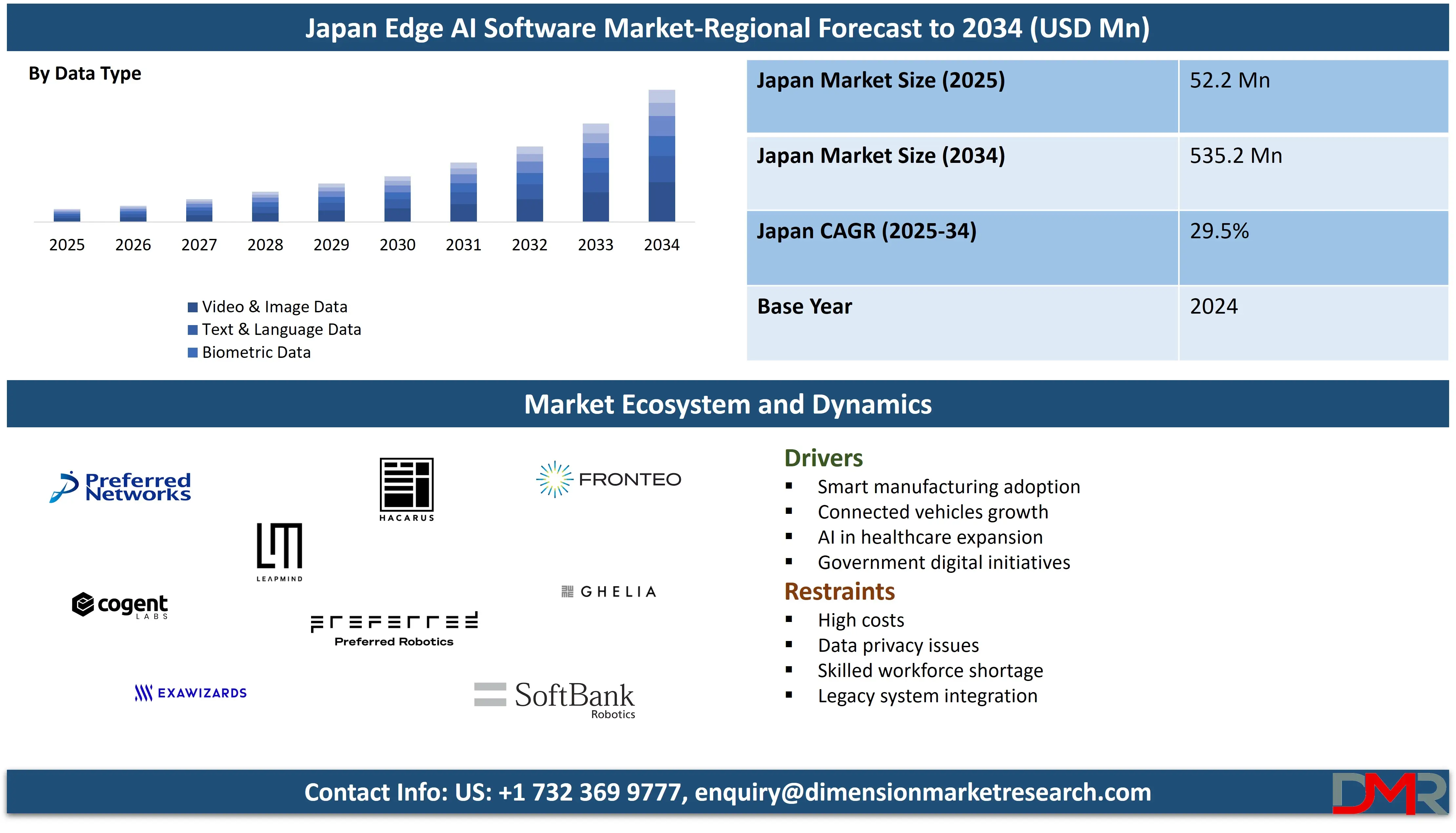Click the Text & Language Data legend swatch
The image size is (1456, 833).
(x=193, y=330)
